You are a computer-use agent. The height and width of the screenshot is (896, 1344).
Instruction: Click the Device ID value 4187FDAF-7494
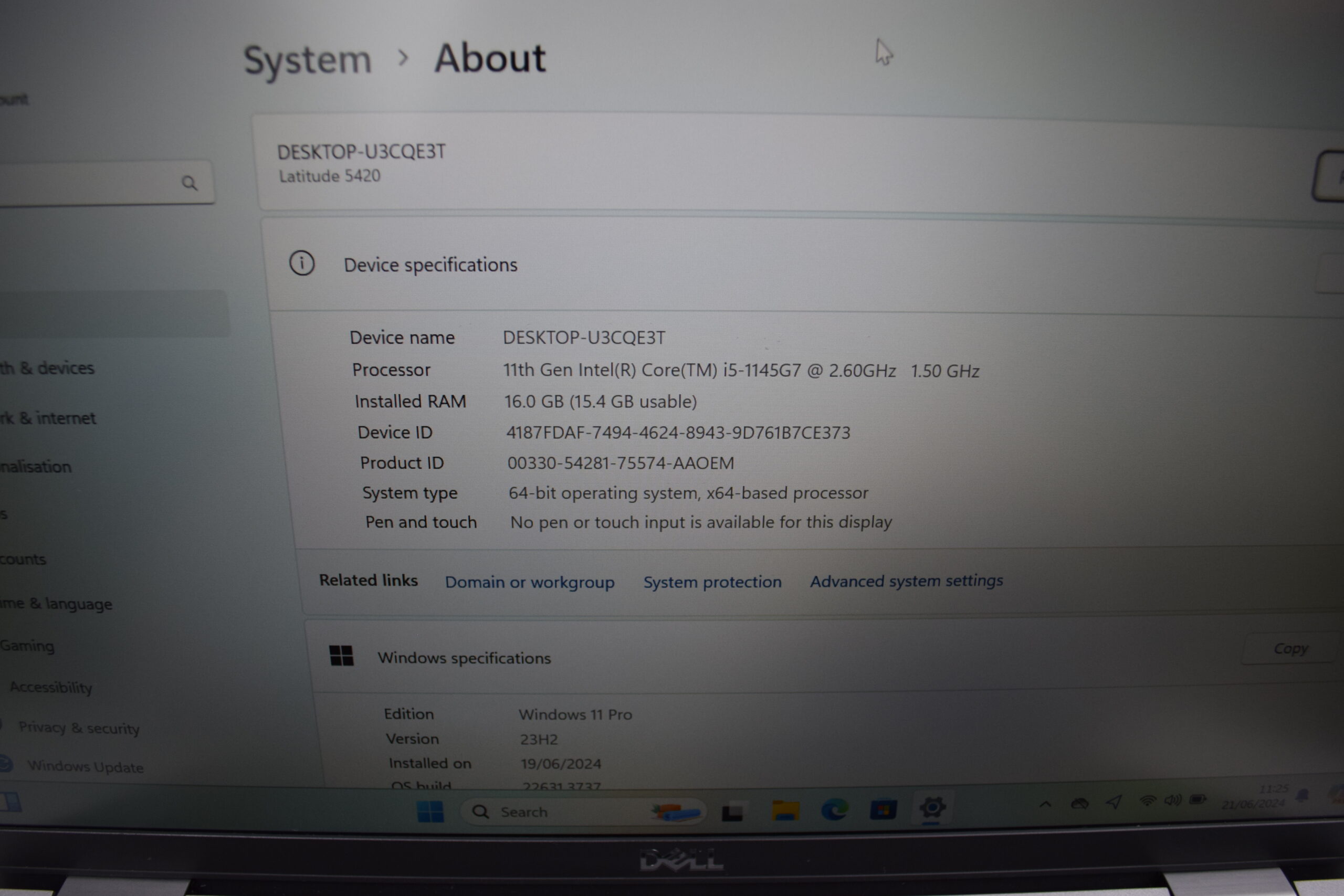coord(678,433)
